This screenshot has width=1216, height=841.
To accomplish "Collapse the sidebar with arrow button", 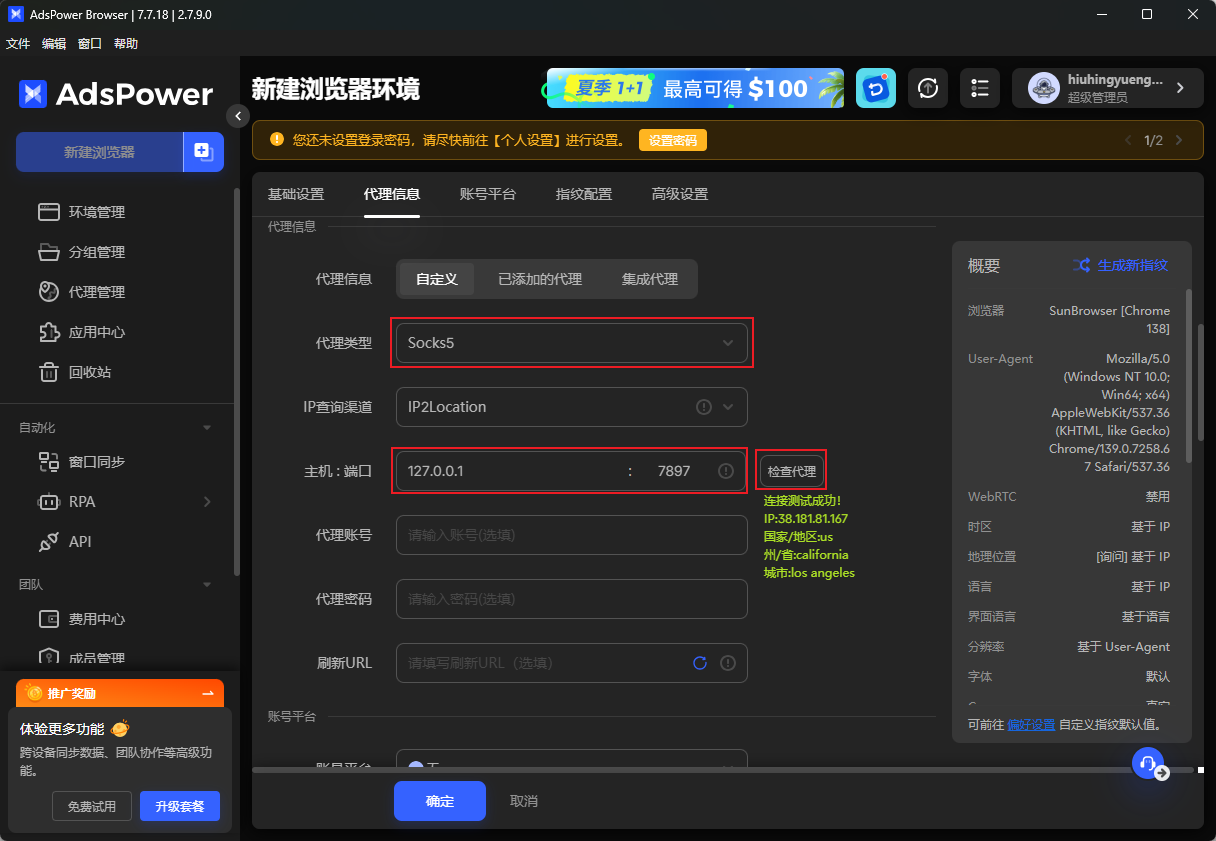I will pyautogui.click(x=237, y=116).
